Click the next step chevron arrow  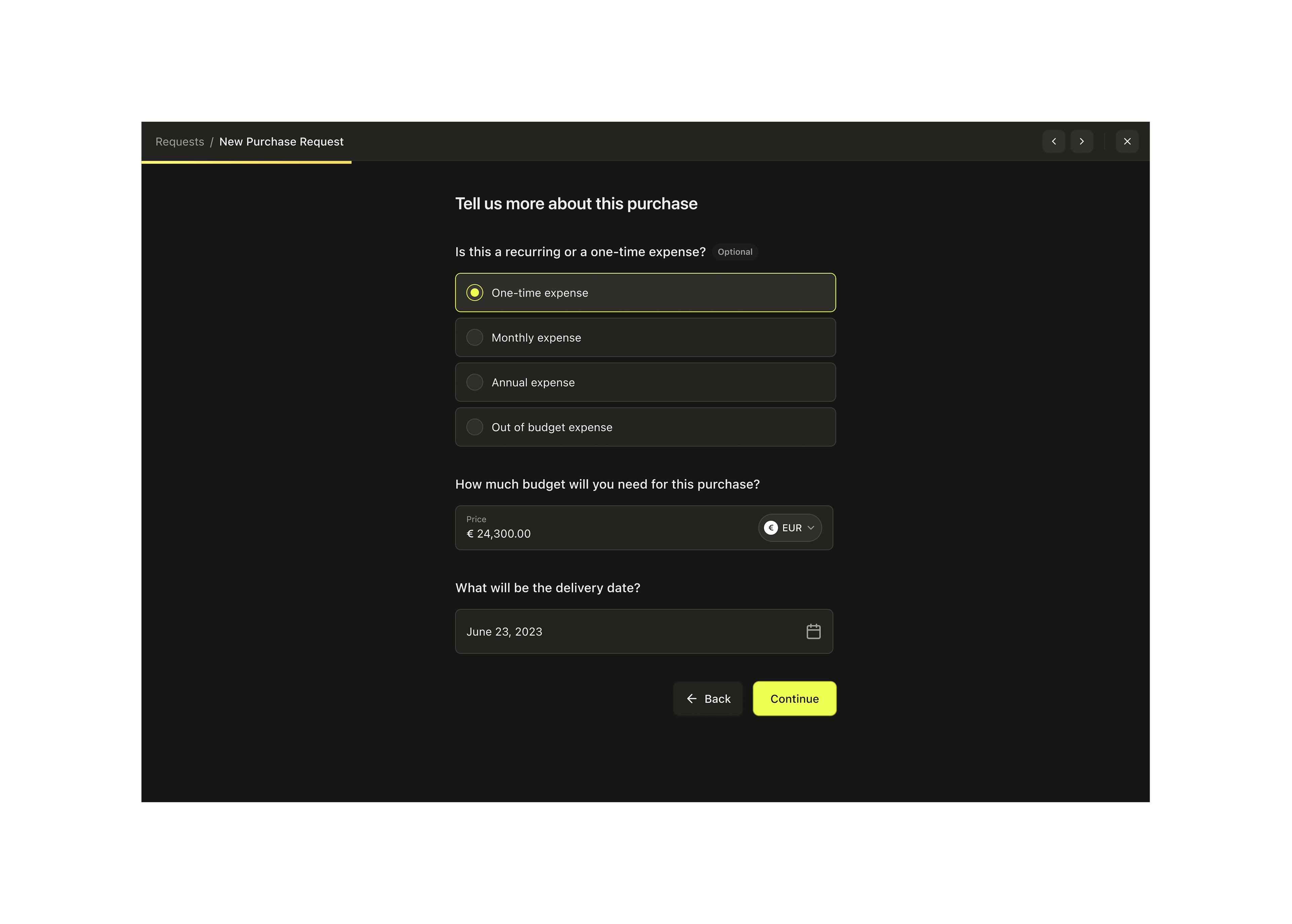[x=1081, y=141]
